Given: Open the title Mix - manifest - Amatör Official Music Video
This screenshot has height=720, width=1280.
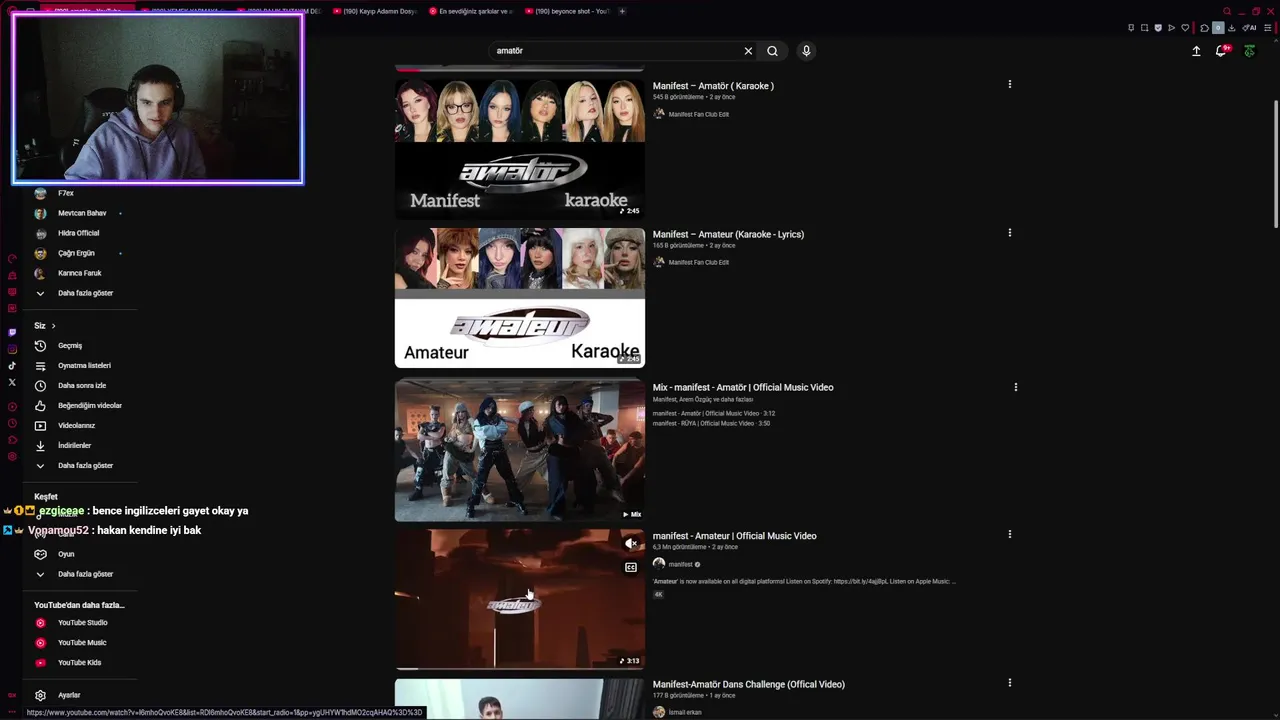Looking at the screenshot, I should point(743,387).
